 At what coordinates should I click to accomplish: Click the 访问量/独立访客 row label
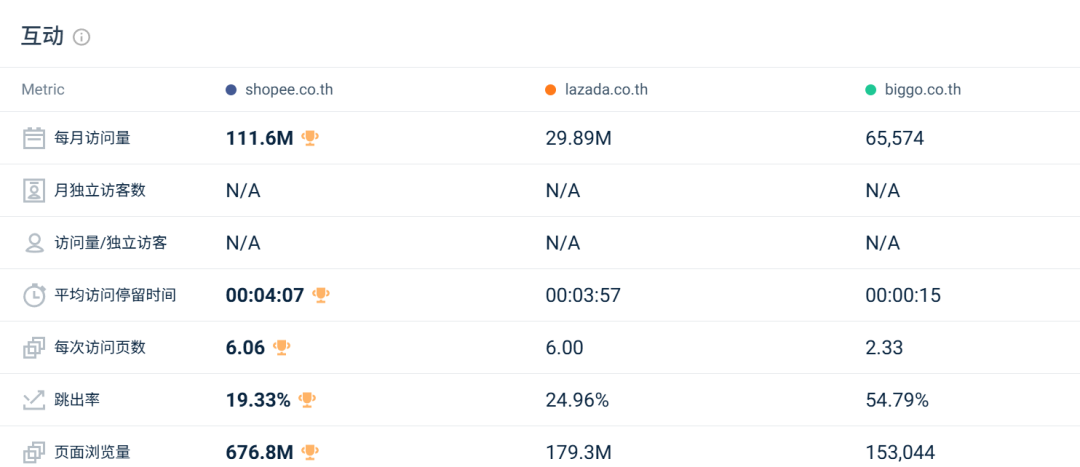110,243
